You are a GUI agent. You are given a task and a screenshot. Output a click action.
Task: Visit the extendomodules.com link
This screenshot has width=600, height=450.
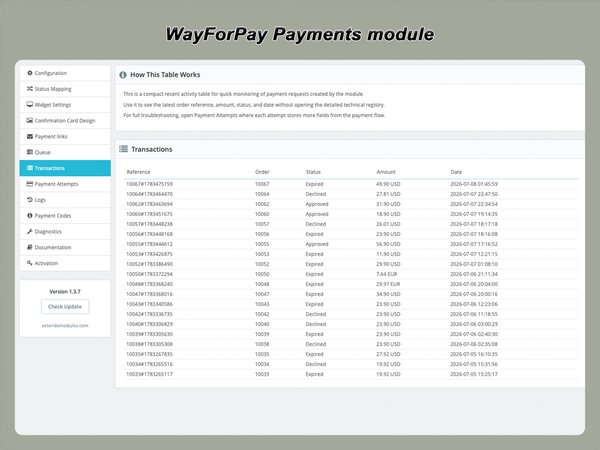pos(65,326)
